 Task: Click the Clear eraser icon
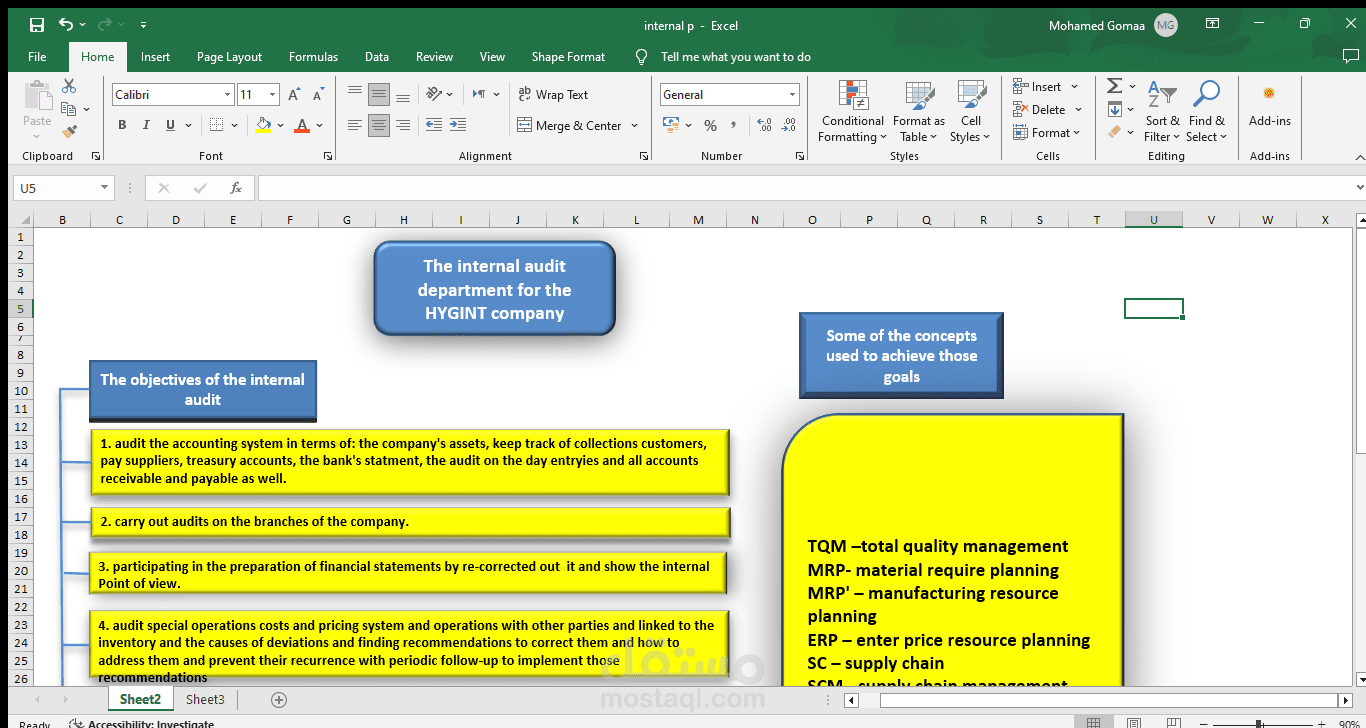tap(1114, 131)
